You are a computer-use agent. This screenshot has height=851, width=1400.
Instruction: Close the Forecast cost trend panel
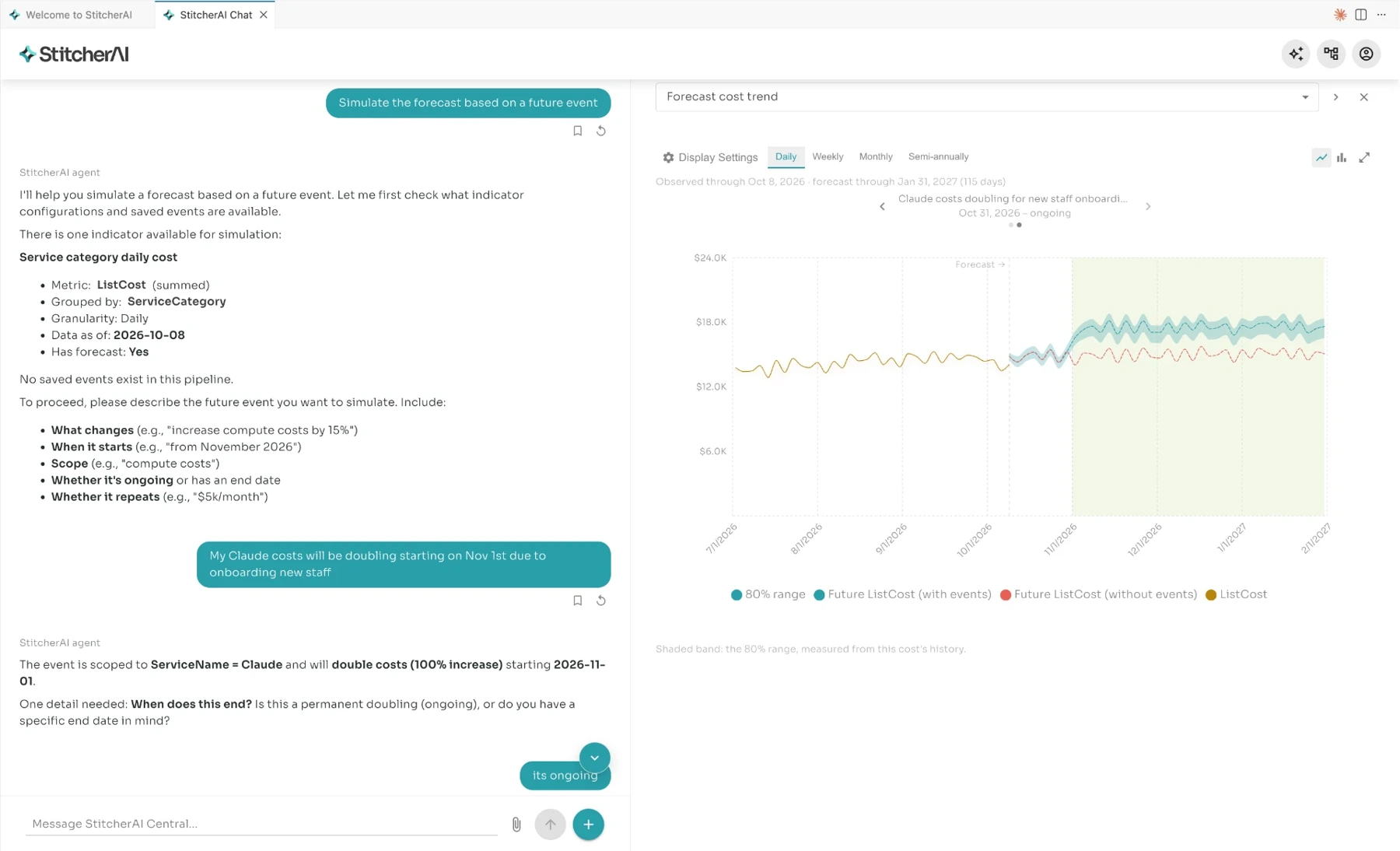[x=1363, y=97]
